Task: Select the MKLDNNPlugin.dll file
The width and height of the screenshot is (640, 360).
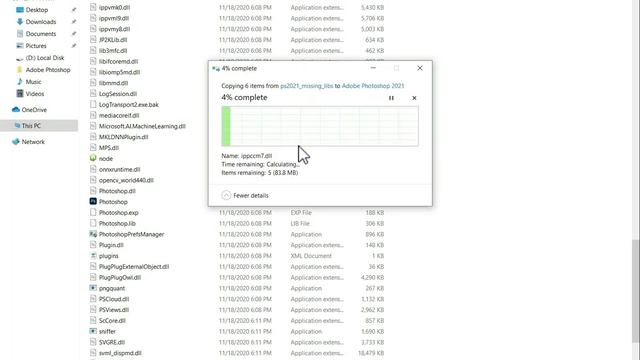Action: coord(123,137)
